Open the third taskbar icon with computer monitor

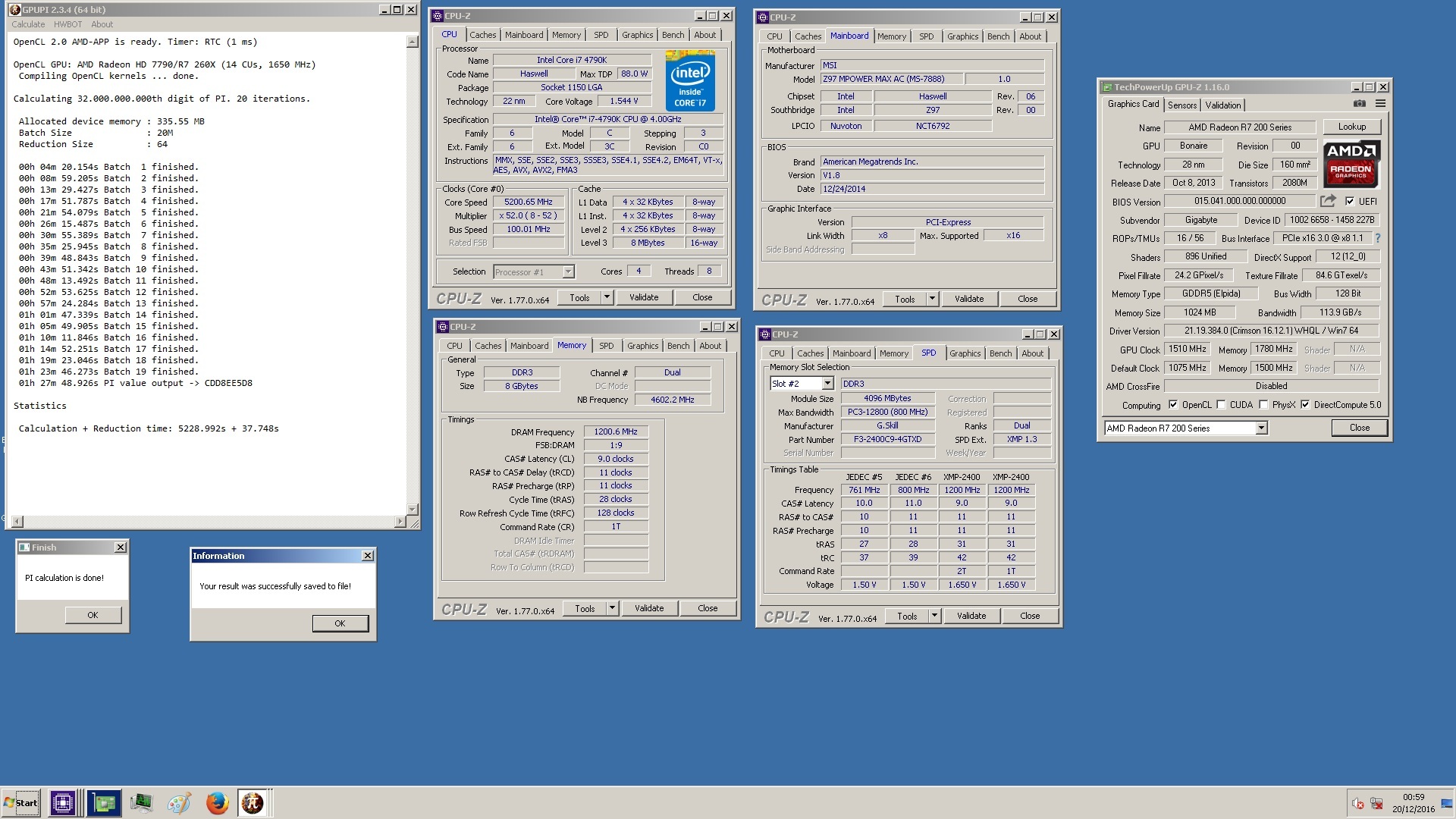click(x=141, y=803)
